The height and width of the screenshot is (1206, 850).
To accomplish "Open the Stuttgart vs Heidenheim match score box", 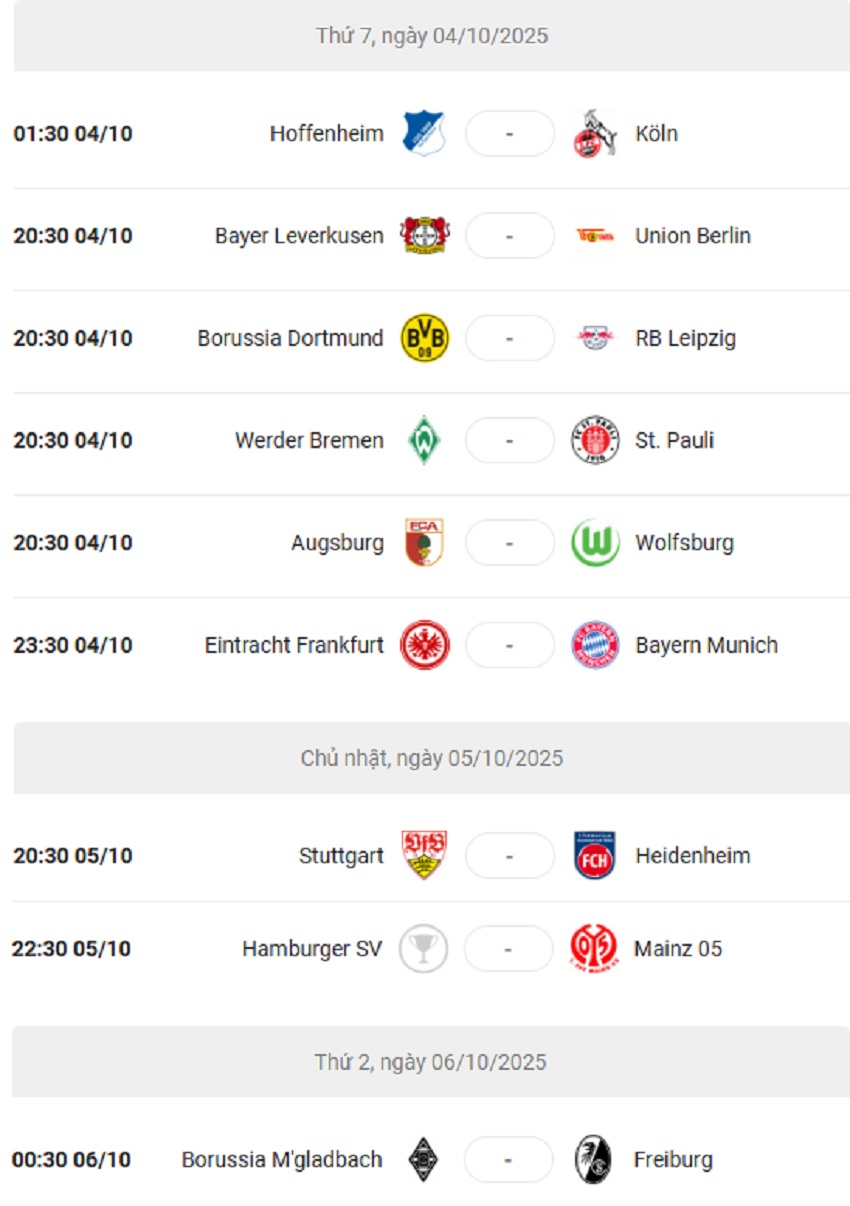I will [510, 855].
